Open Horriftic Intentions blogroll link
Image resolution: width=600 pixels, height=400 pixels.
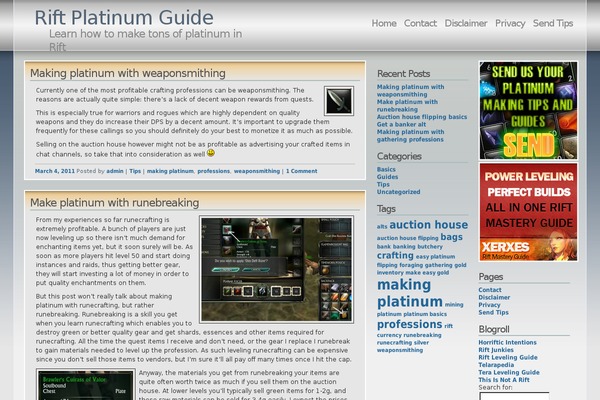[507, 342]
